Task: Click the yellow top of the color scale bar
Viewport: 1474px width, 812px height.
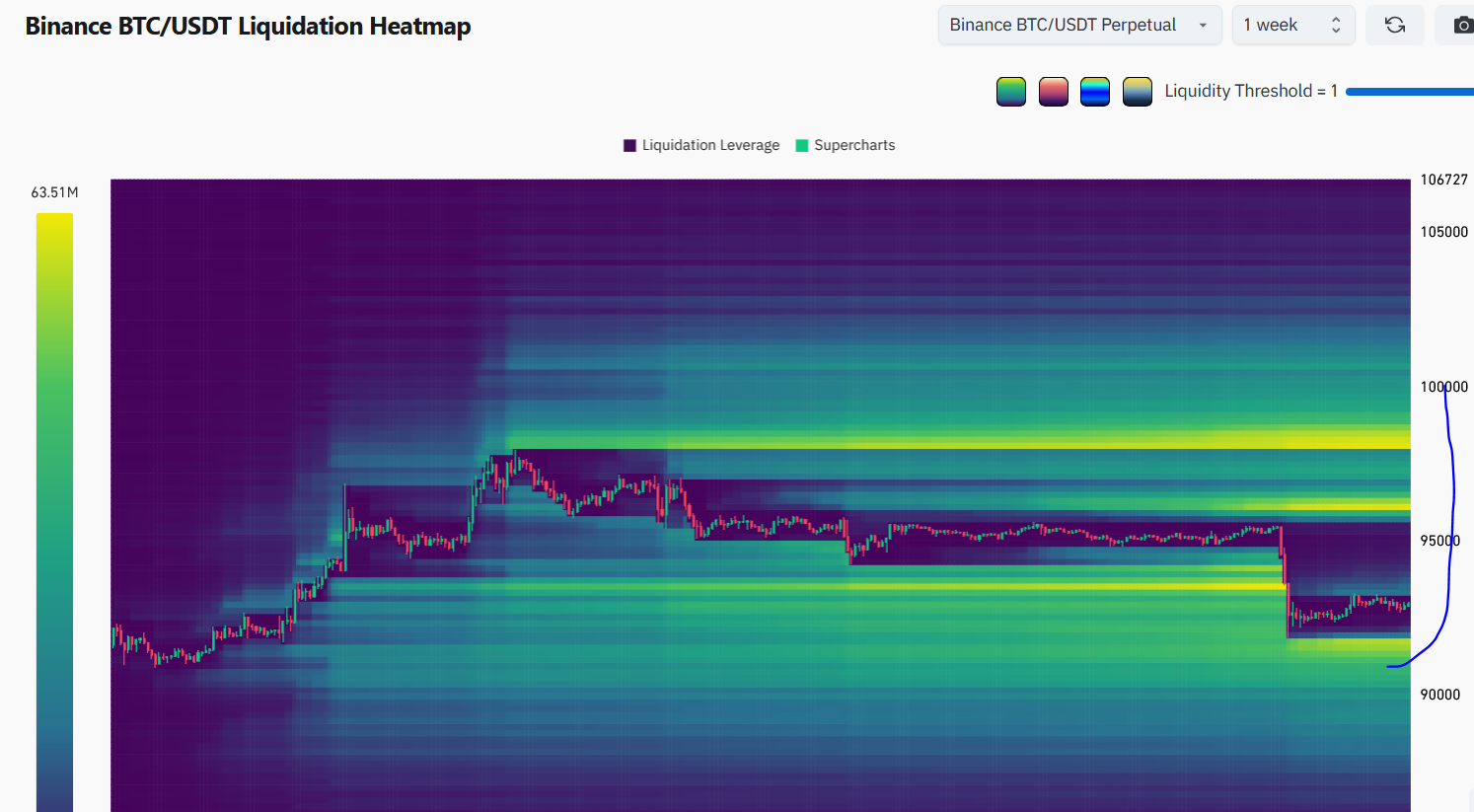Action: pyautogui.click(x=54, y=223)
